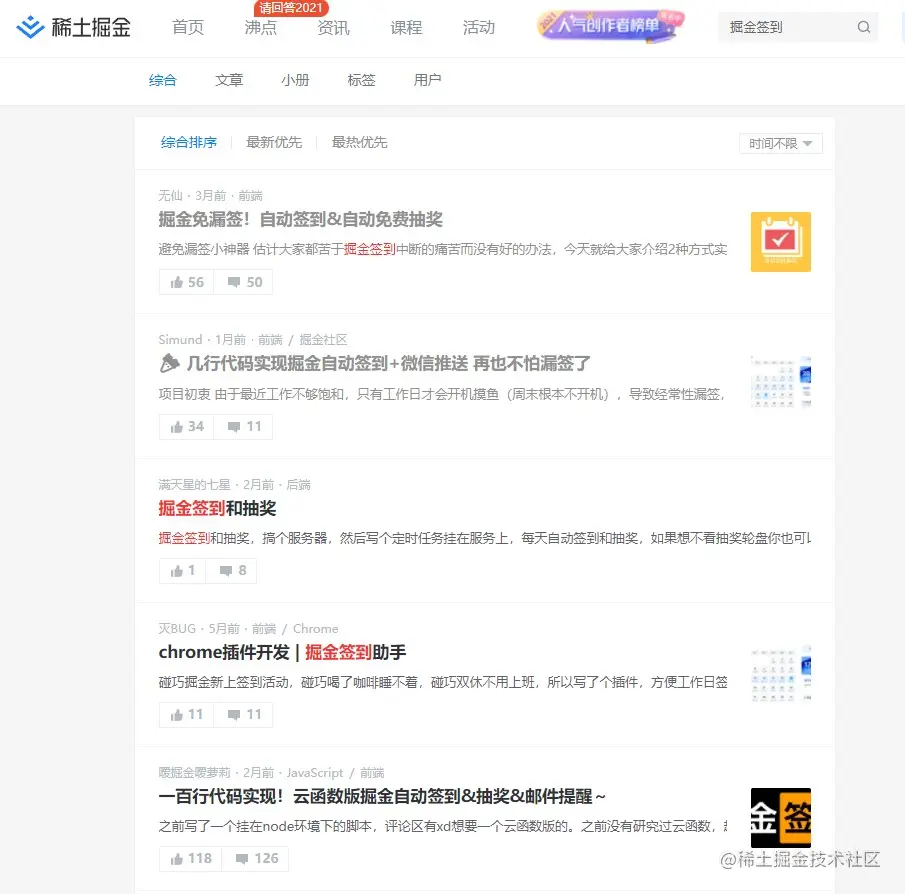This screenshot has height=894, width=905.
Task: Select the 小册 search tab
Action: (295, 80)
